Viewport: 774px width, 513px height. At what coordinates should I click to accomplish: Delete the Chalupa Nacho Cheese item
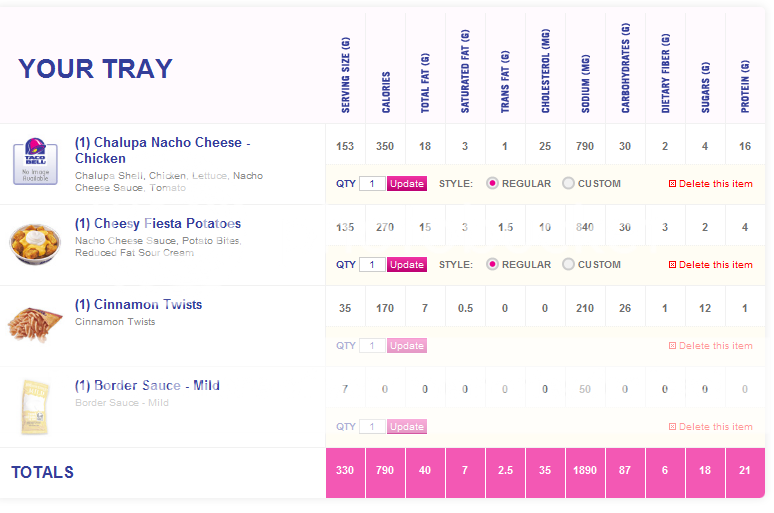click(x=710, y=184)
